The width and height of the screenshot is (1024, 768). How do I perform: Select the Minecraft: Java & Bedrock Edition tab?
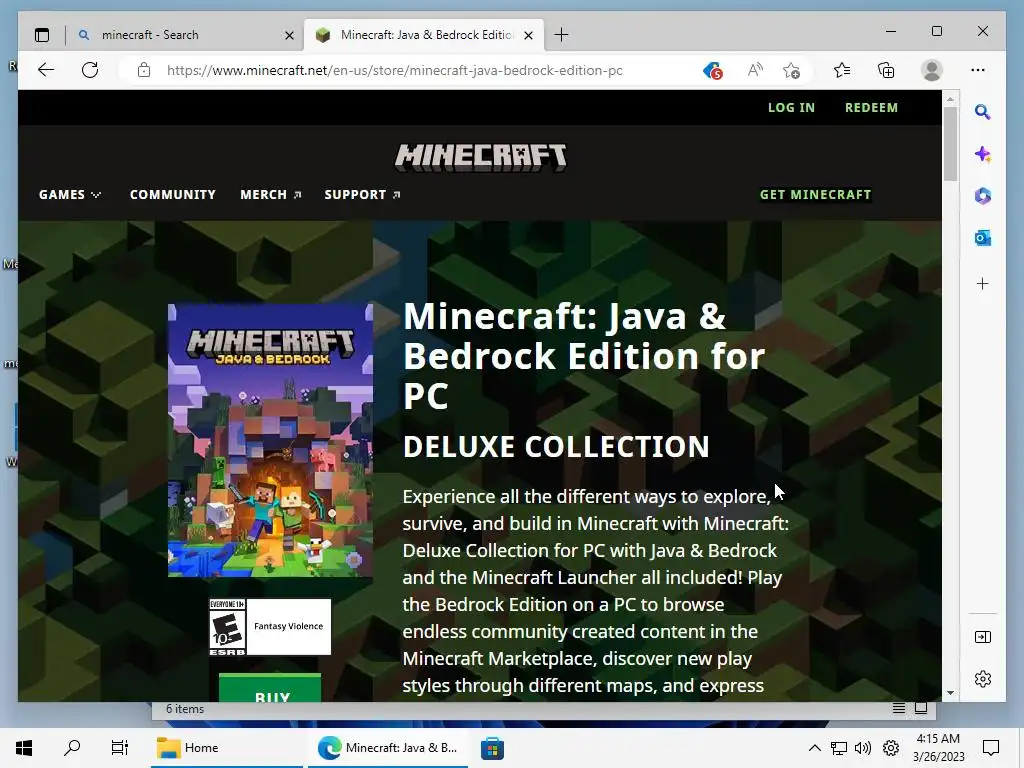coord(424,35)
